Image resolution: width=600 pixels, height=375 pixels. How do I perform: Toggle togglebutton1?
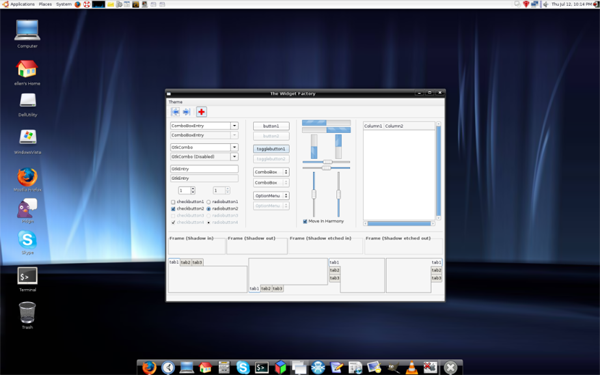pyautogui.click(x=271, y=148)
